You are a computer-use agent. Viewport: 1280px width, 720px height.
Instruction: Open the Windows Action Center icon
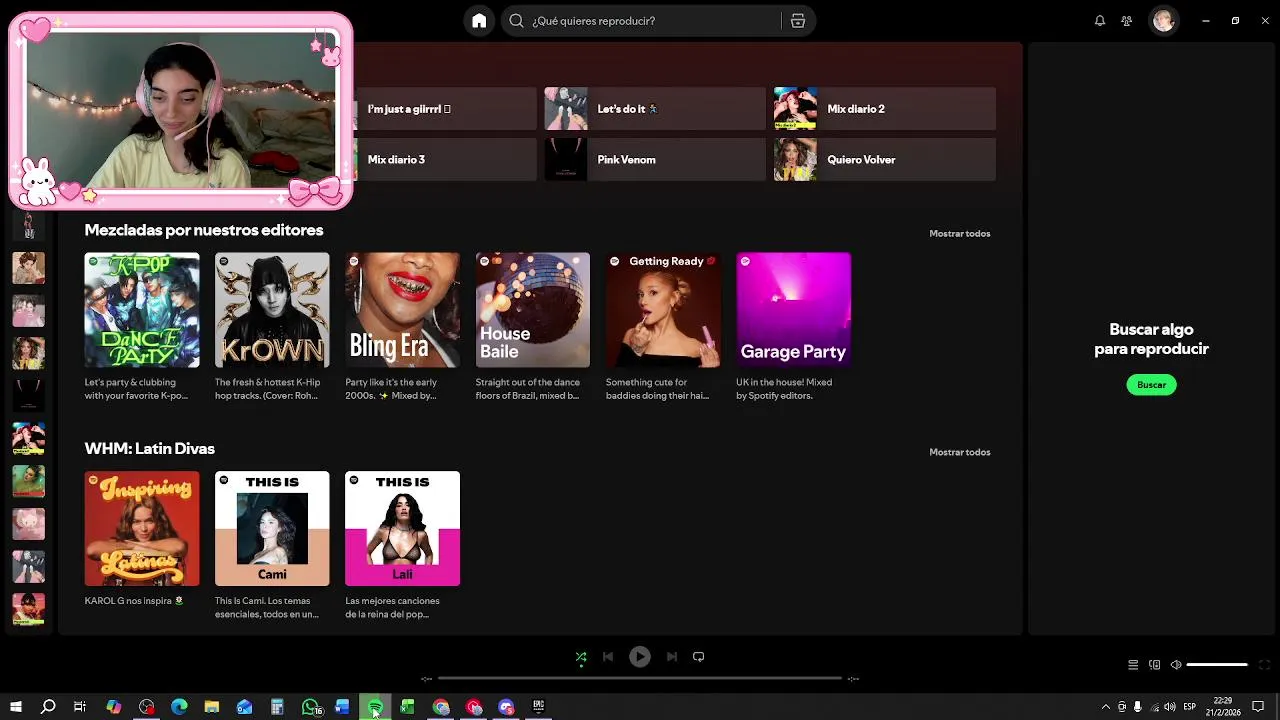[x=1258, y=707]
